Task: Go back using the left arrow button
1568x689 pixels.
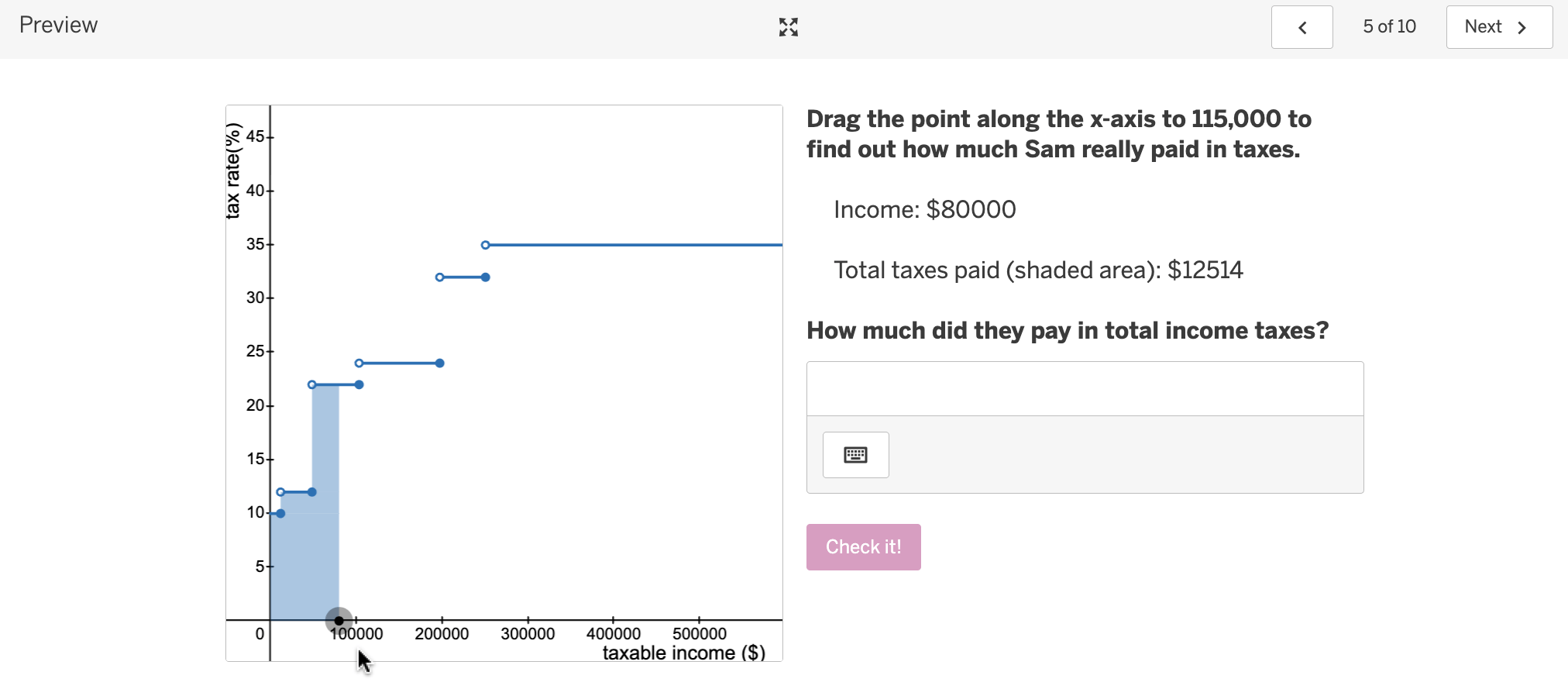Action: pos(1302,27)
